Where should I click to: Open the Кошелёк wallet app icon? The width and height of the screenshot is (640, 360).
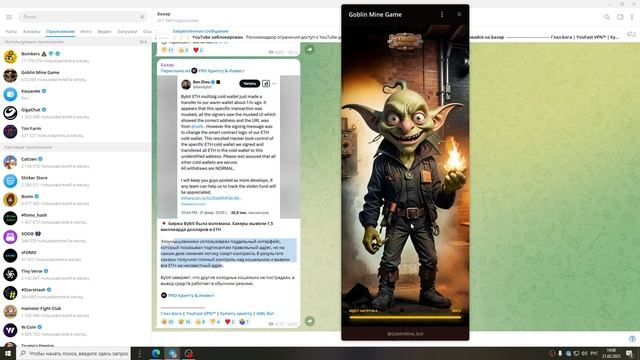(10, 94)
